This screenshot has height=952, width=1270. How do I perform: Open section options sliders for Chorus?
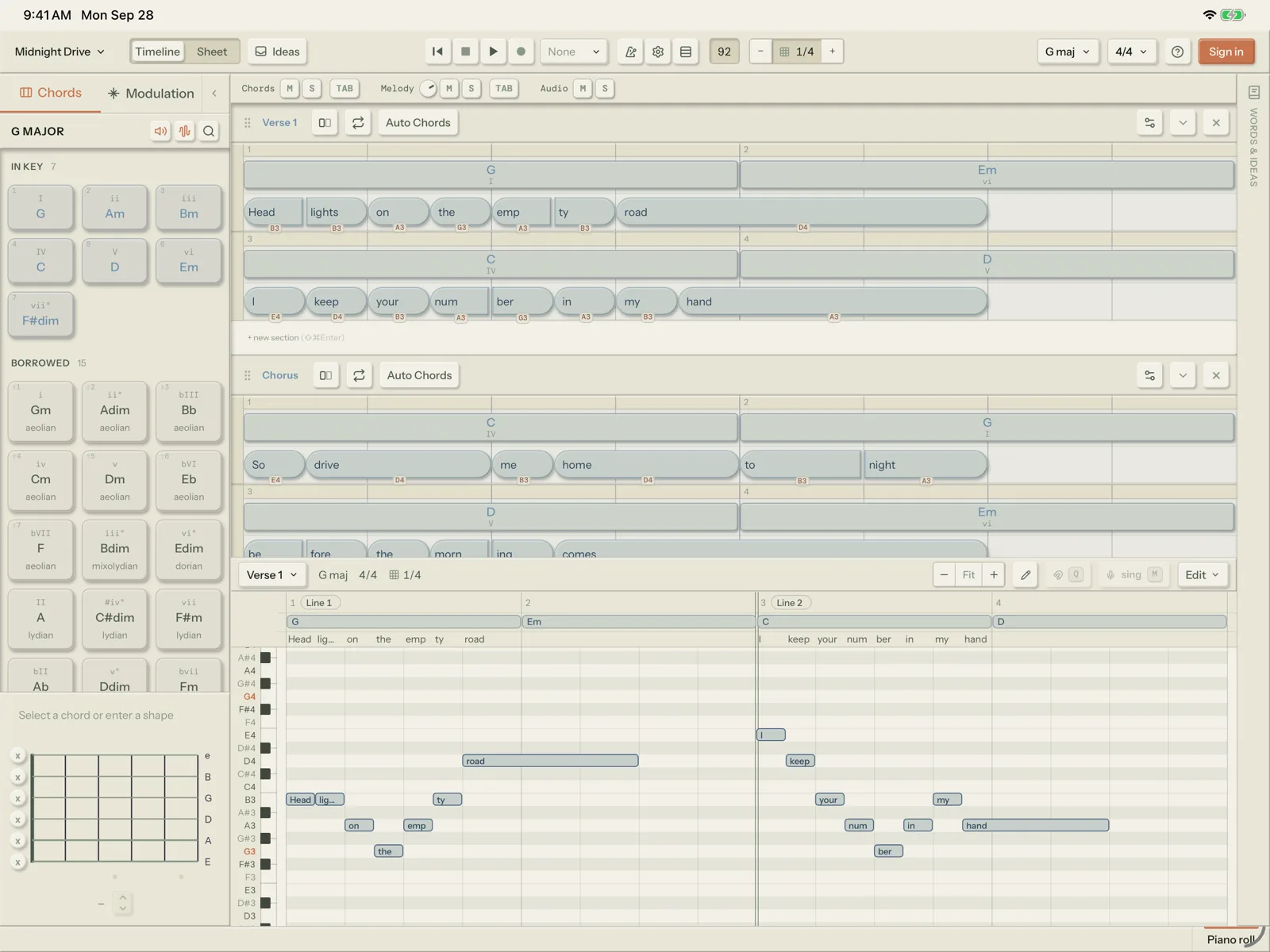1150,375
